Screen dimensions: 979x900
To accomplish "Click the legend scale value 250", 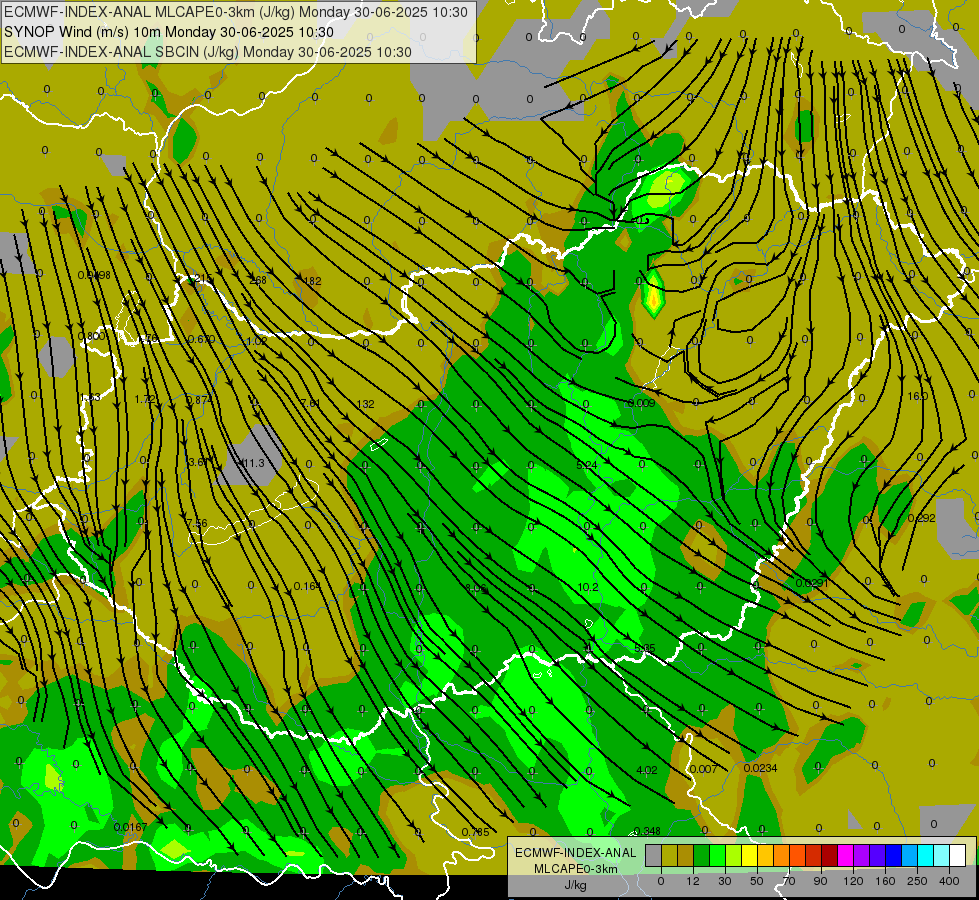I will click(917, 881).
